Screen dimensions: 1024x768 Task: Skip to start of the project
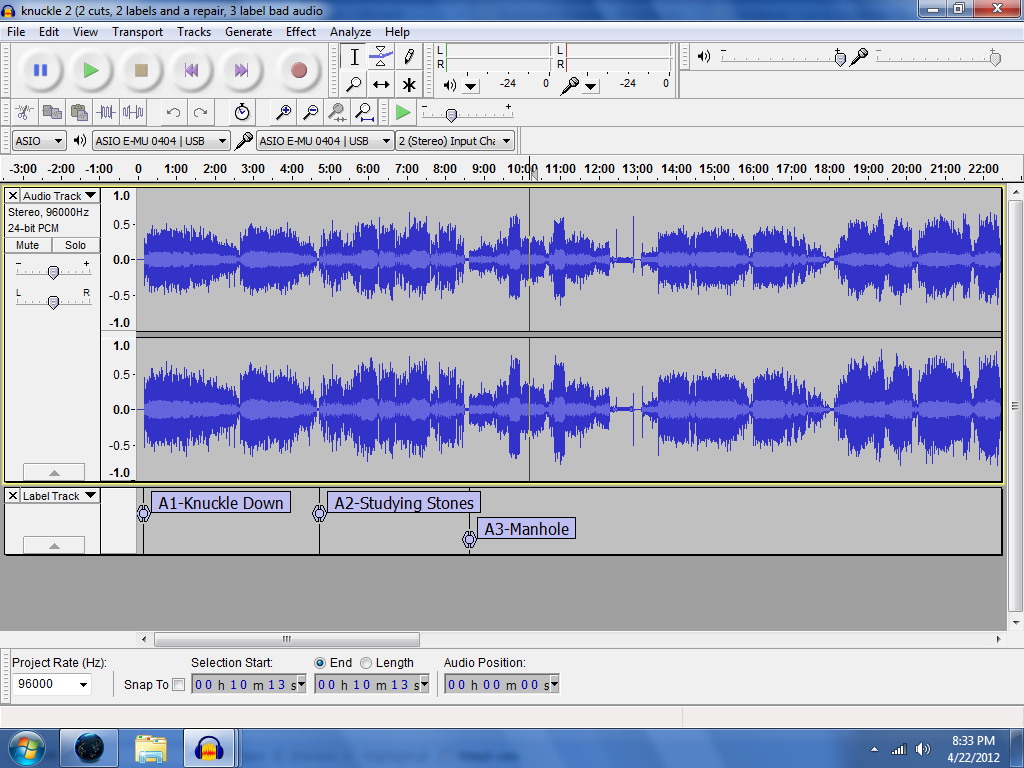[191, 70]
